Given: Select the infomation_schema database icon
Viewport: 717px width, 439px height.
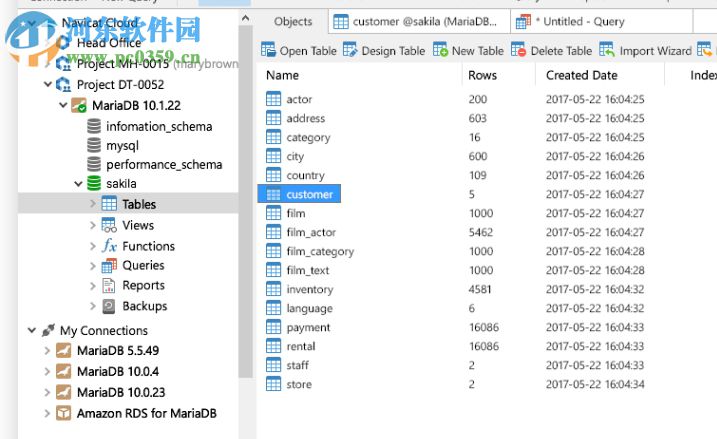Looking at the screenshot, I should pos(94,126).
